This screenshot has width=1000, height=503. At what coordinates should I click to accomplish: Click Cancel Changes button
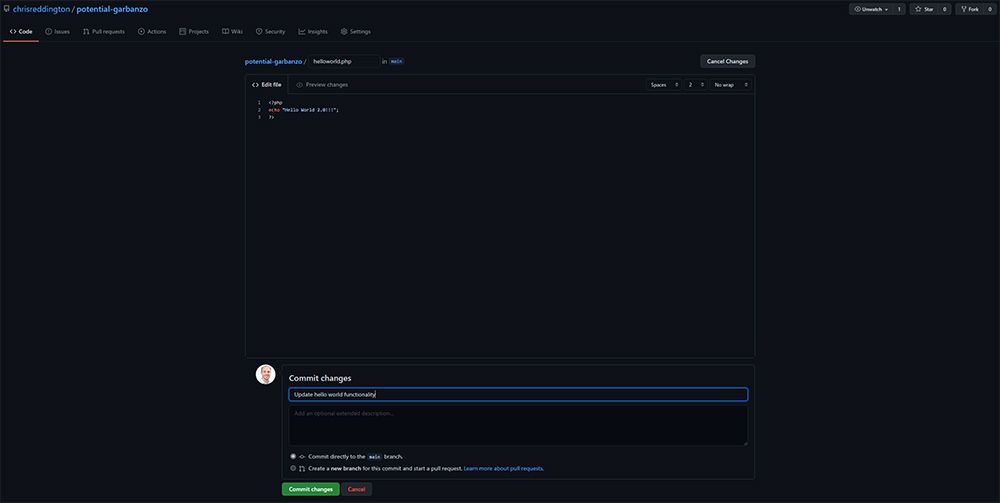coord(727,61)
